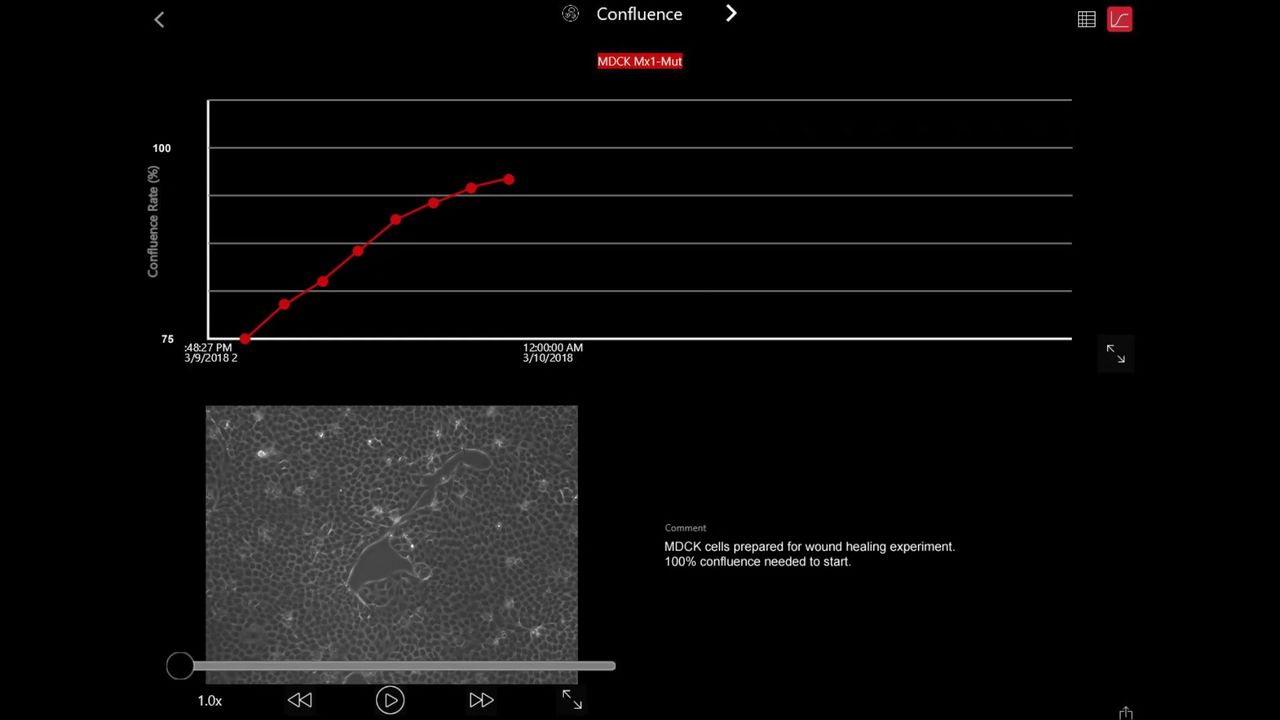Select the first data point at 75%
Viewport: 1280px width, 720px height.
coord(245,339)
